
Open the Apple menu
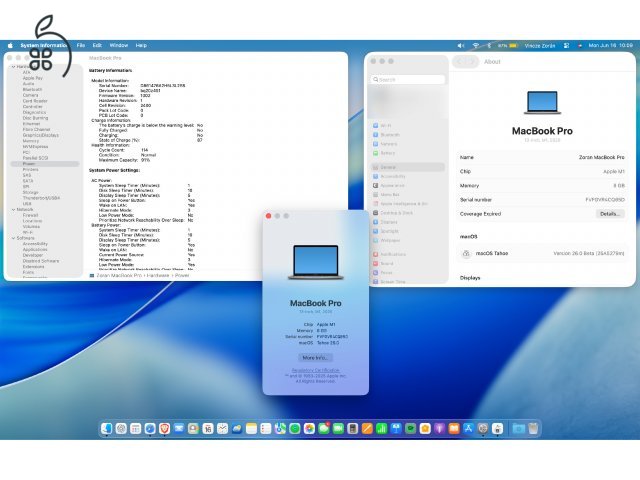point(10,45)
